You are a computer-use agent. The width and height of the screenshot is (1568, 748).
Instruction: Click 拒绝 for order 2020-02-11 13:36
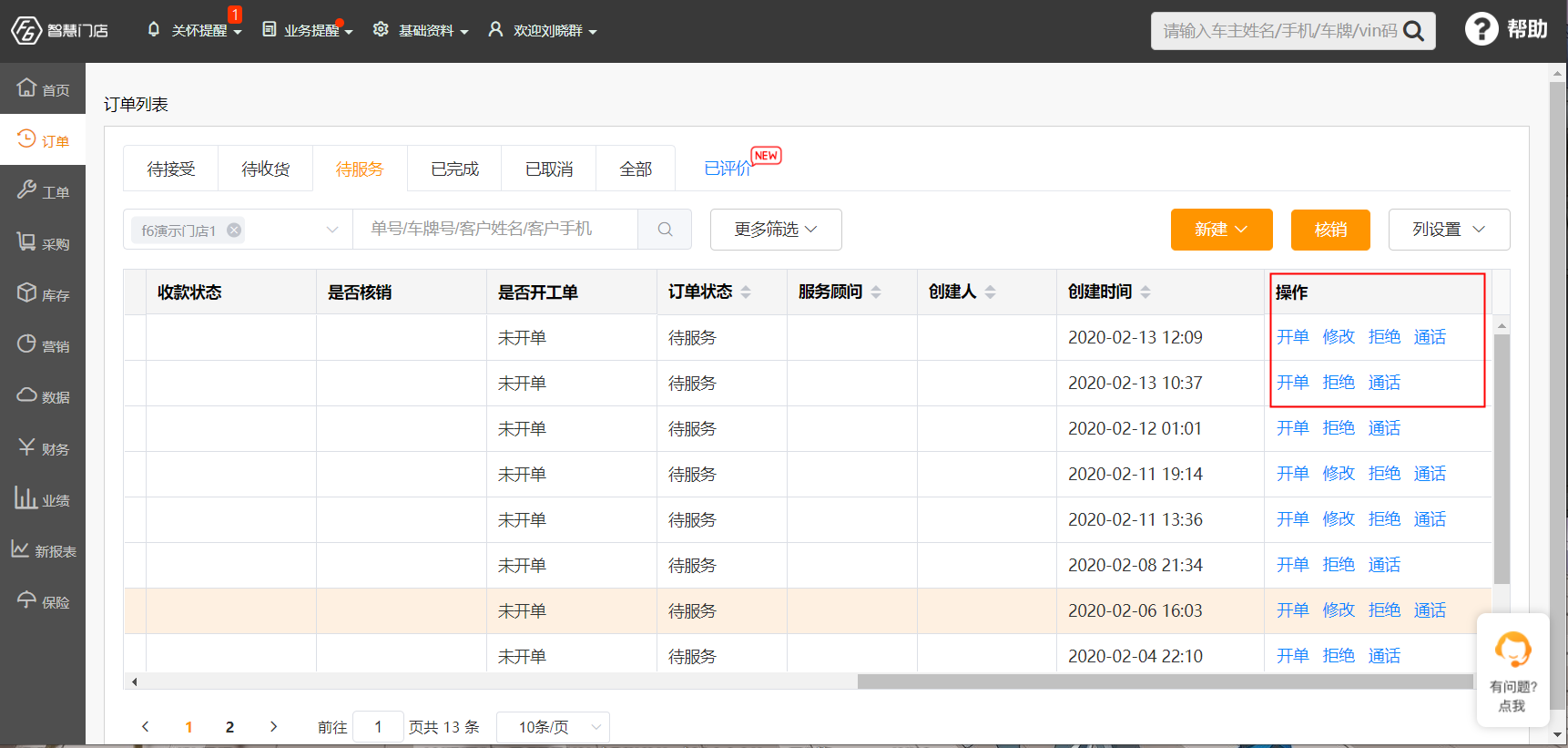point(1384,519)
